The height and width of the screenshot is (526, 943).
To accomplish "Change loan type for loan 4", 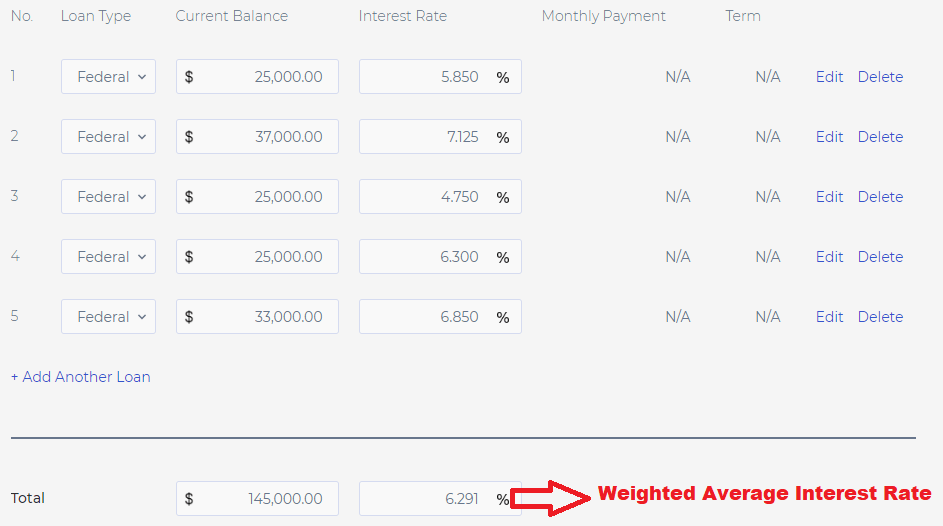I will 108,257.
